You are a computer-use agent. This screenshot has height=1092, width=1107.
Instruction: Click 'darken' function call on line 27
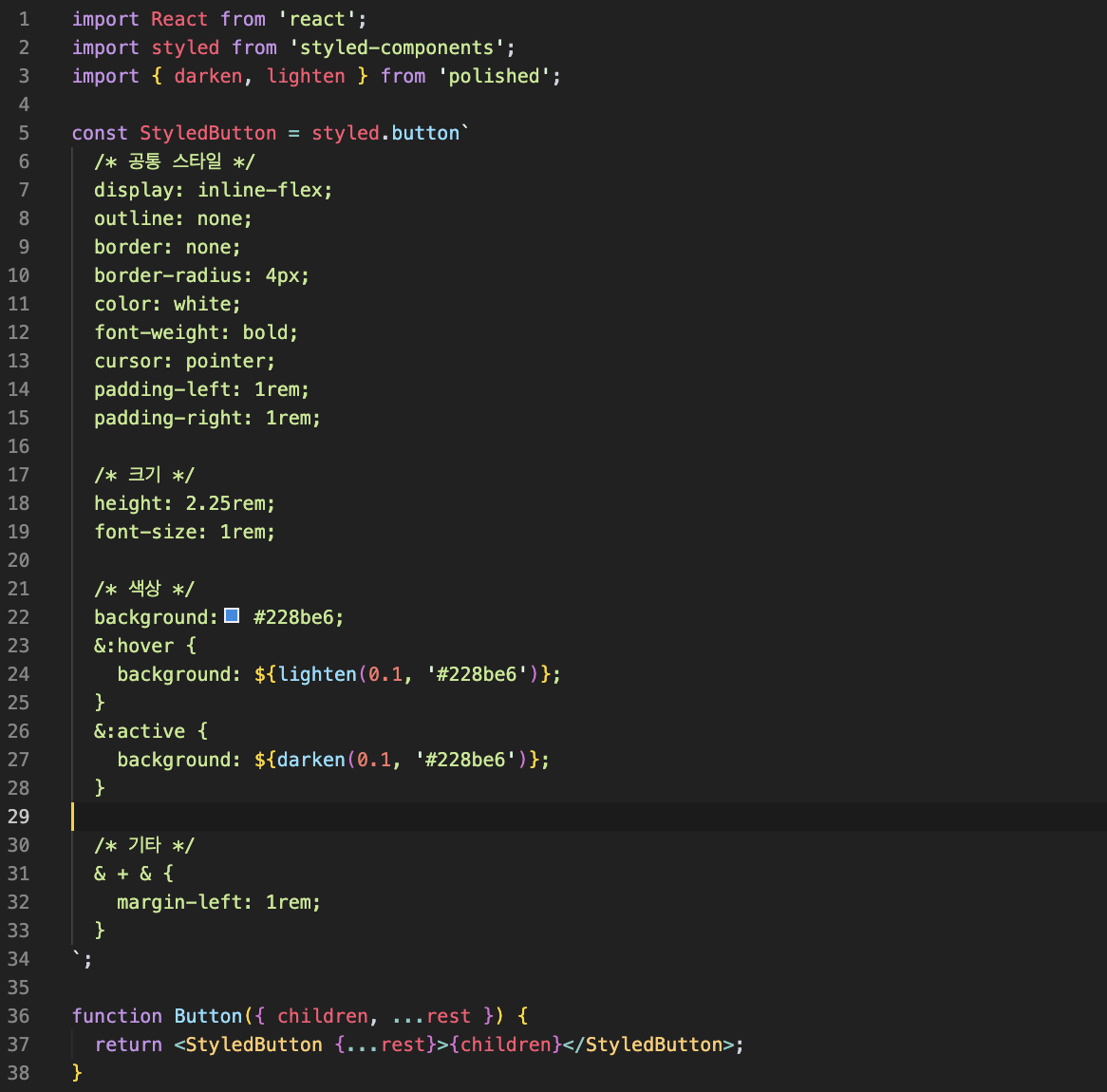coord(311,760)
